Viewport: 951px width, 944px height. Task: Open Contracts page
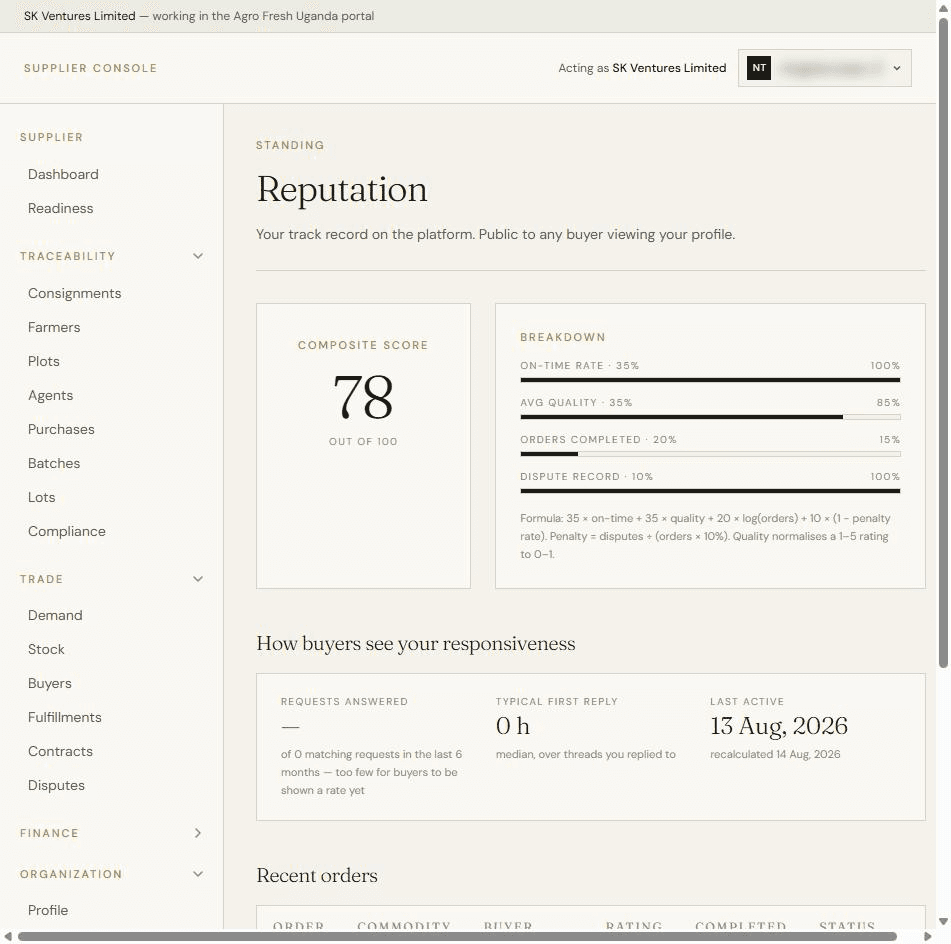61,751
